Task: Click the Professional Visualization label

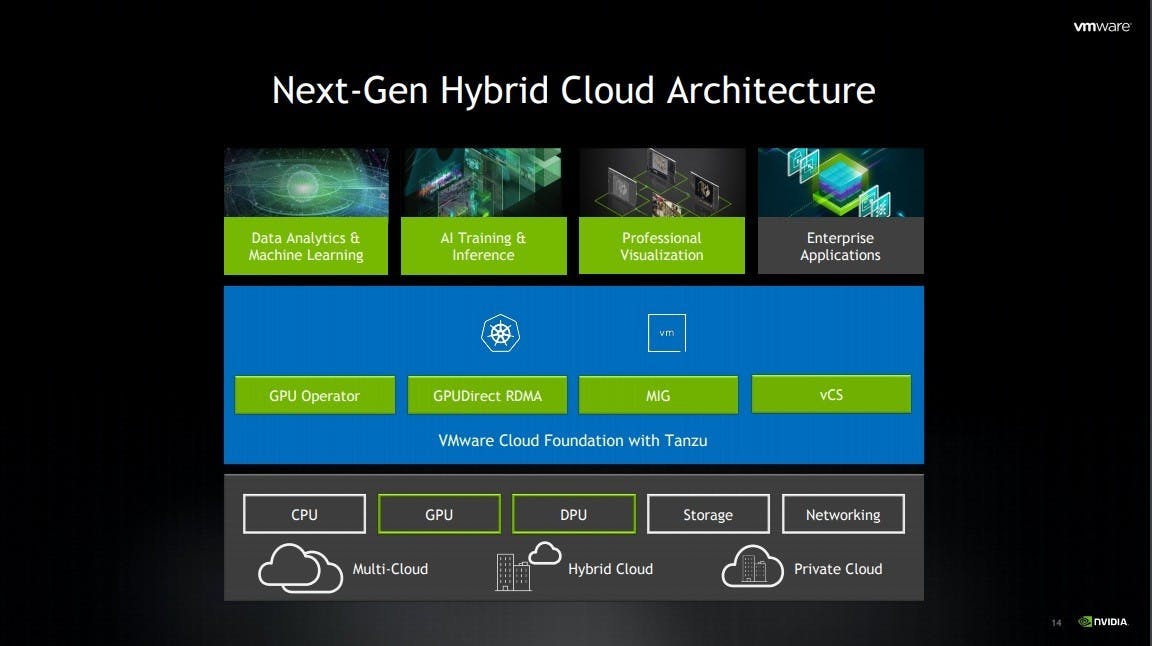Action: click(x=662, y=246)
